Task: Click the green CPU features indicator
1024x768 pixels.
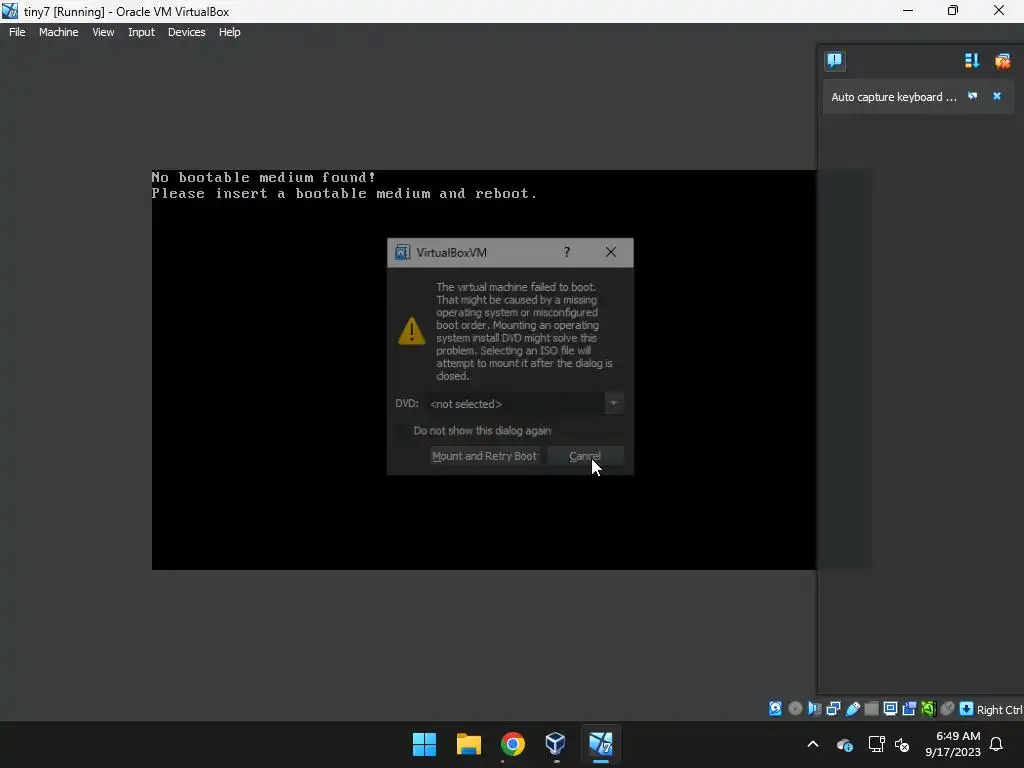Action: point(928,709)
